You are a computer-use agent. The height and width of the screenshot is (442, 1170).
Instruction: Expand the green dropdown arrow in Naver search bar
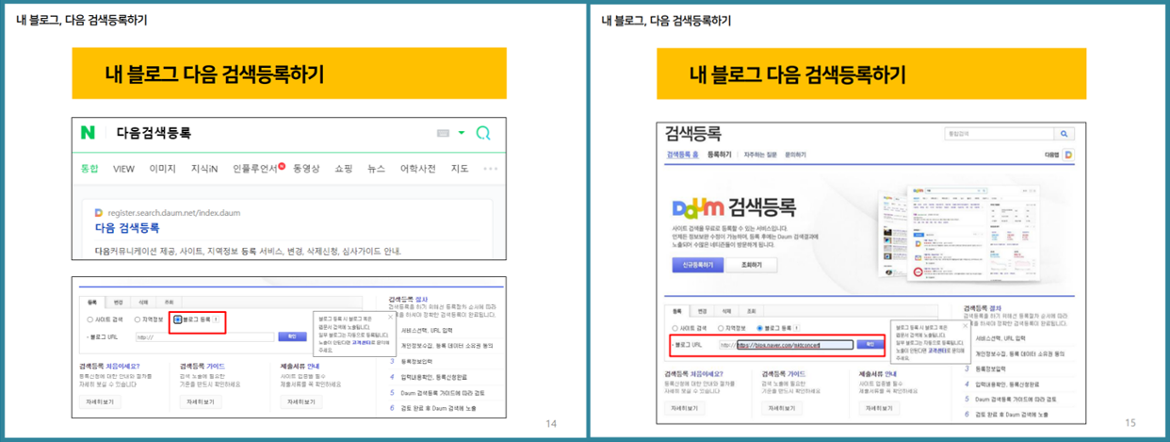coord(461,133)
